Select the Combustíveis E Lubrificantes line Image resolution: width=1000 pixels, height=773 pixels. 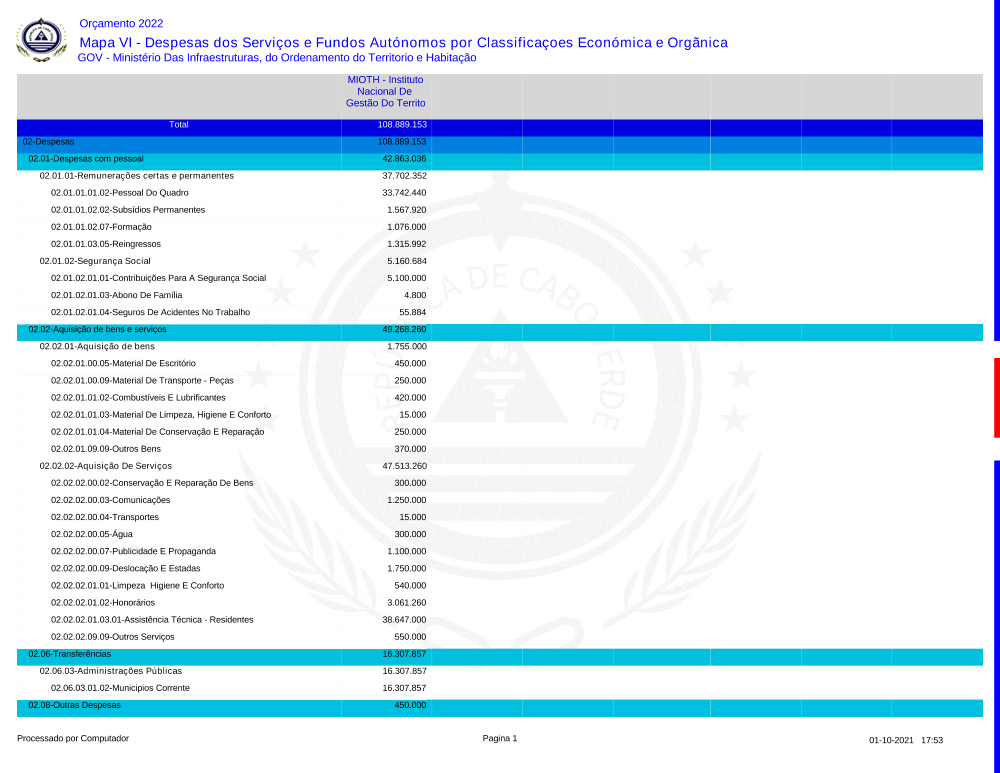point(138,397)
